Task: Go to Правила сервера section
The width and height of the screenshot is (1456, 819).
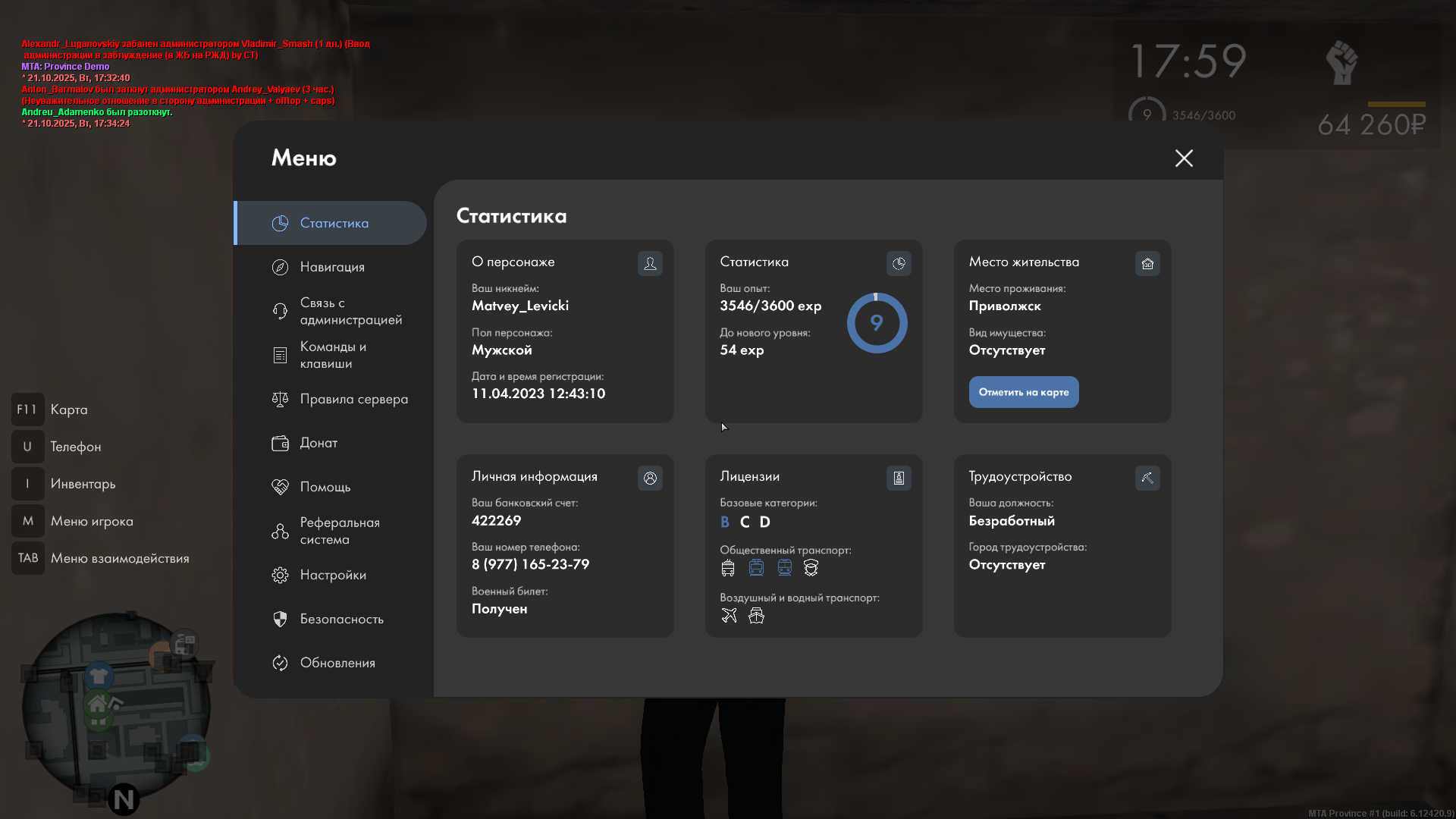Action: point(353,399)
